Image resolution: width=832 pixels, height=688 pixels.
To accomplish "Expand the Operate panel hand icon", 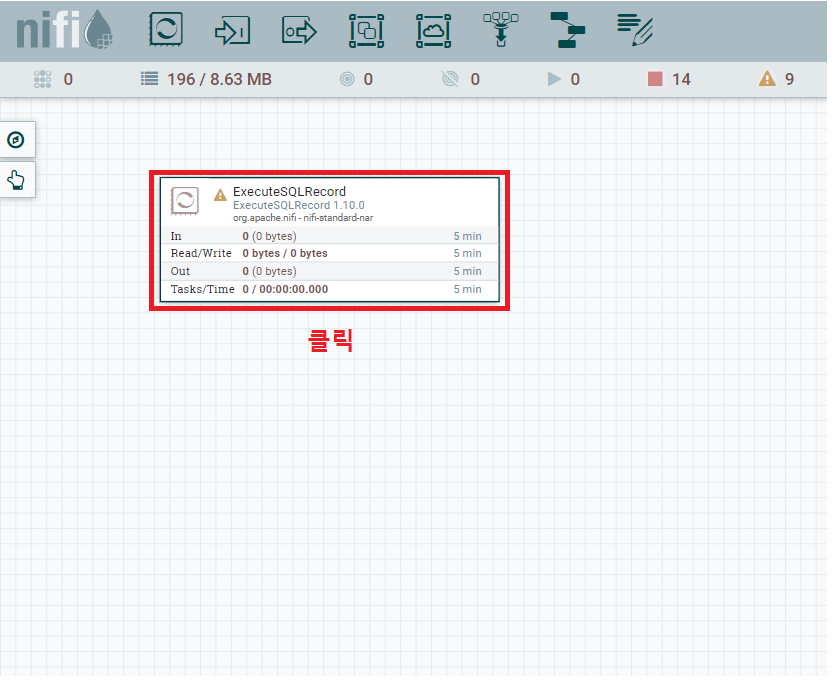I will click(x=15, y=180).
